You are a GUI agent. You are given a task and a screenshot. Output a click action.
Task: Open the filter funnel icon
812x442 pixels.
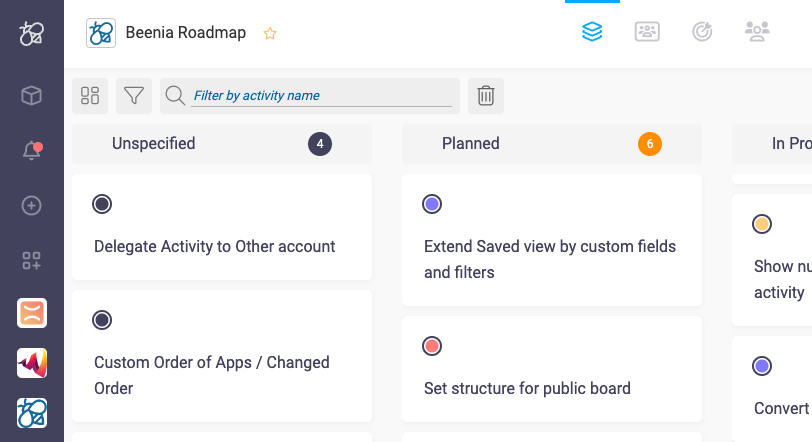point(134,96)
